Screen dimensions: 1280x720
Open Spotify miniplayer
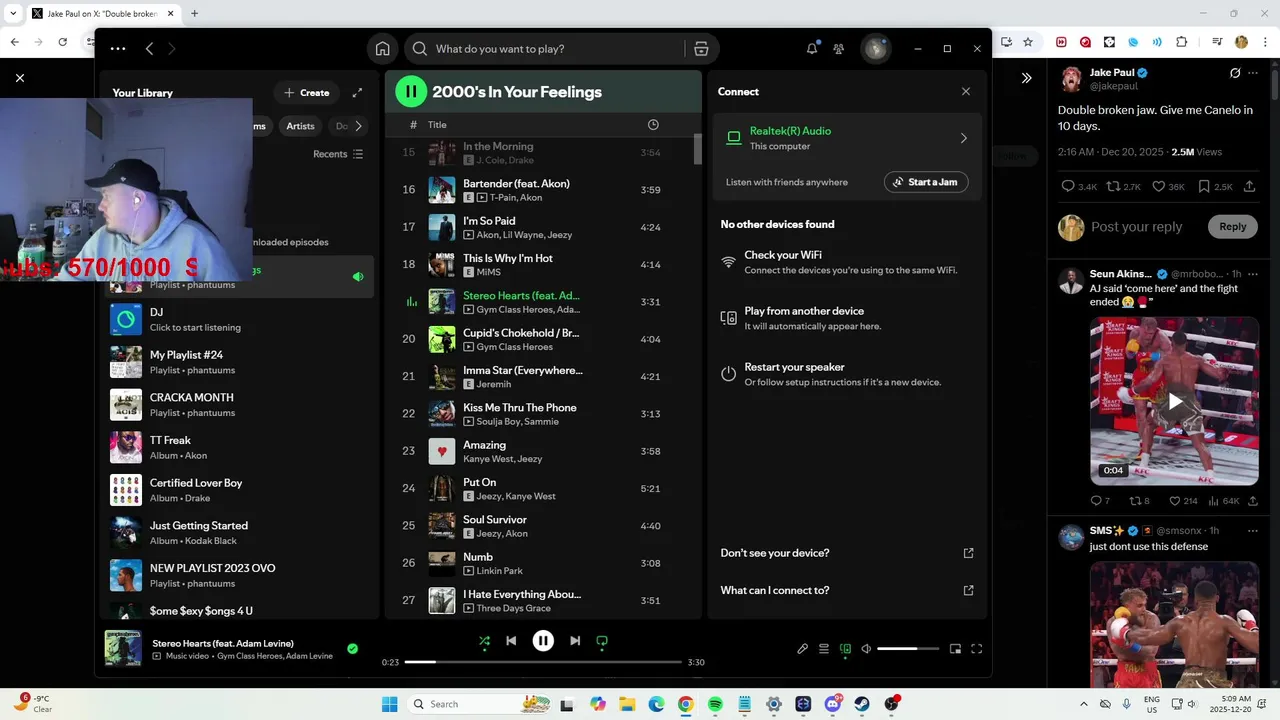tap(955, 649)
